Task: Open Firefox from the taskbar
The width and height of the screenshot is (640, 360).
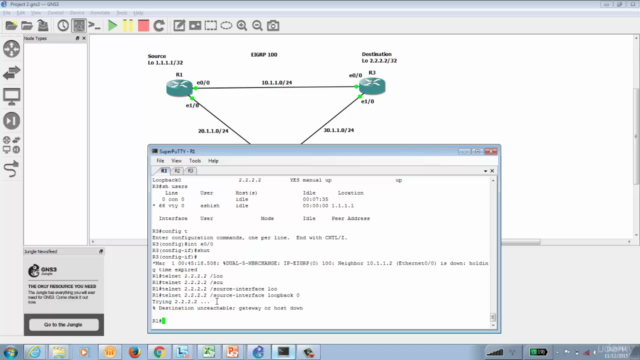Action: tap(134, 352)
